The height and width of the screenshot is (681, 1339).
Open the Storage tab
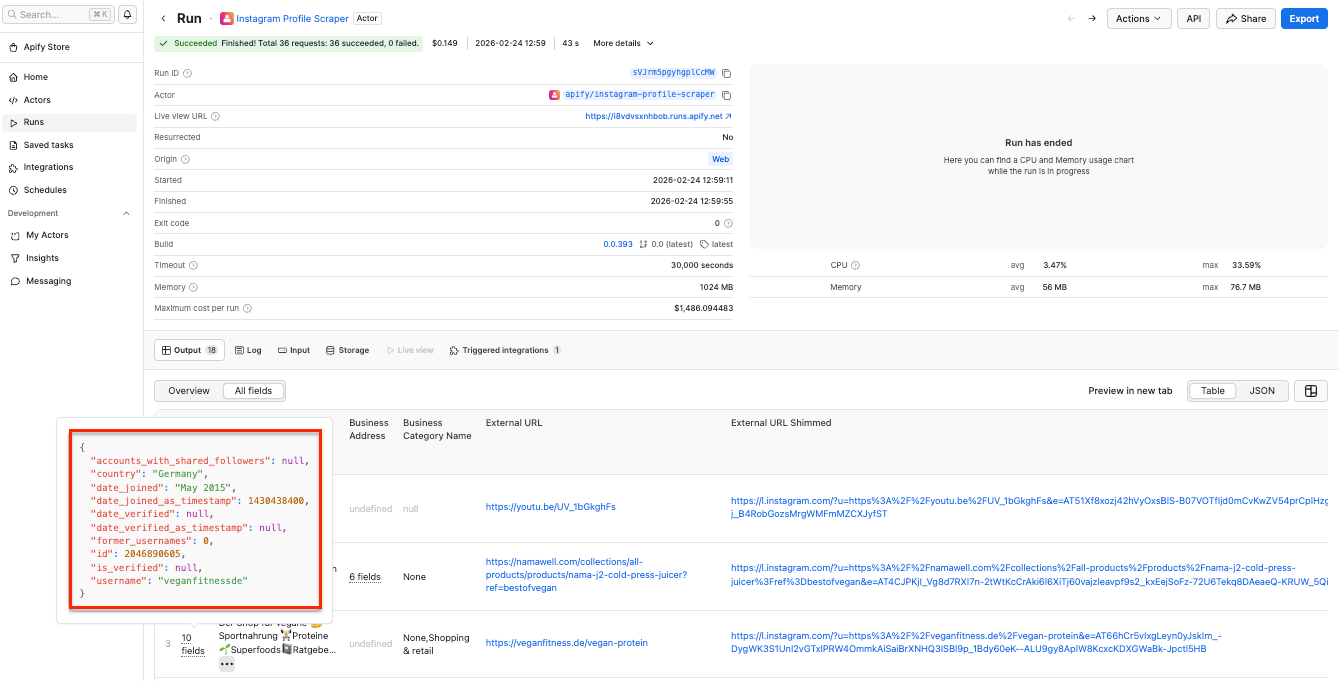[x=348, y=351]
